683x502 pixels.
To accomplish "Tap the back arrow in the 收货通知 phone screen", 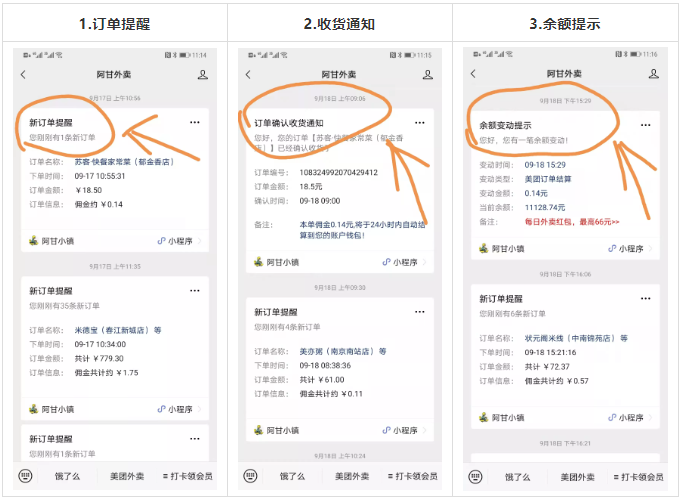I will (x=248, y=75).
